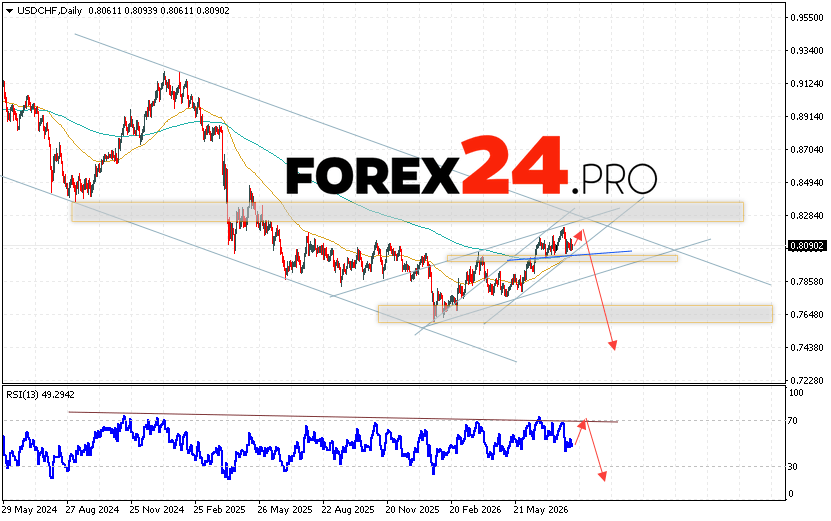The image size is (831, 521).
Task: Select the 27 Aug 2024 date label
Action: tap(93, 509)
